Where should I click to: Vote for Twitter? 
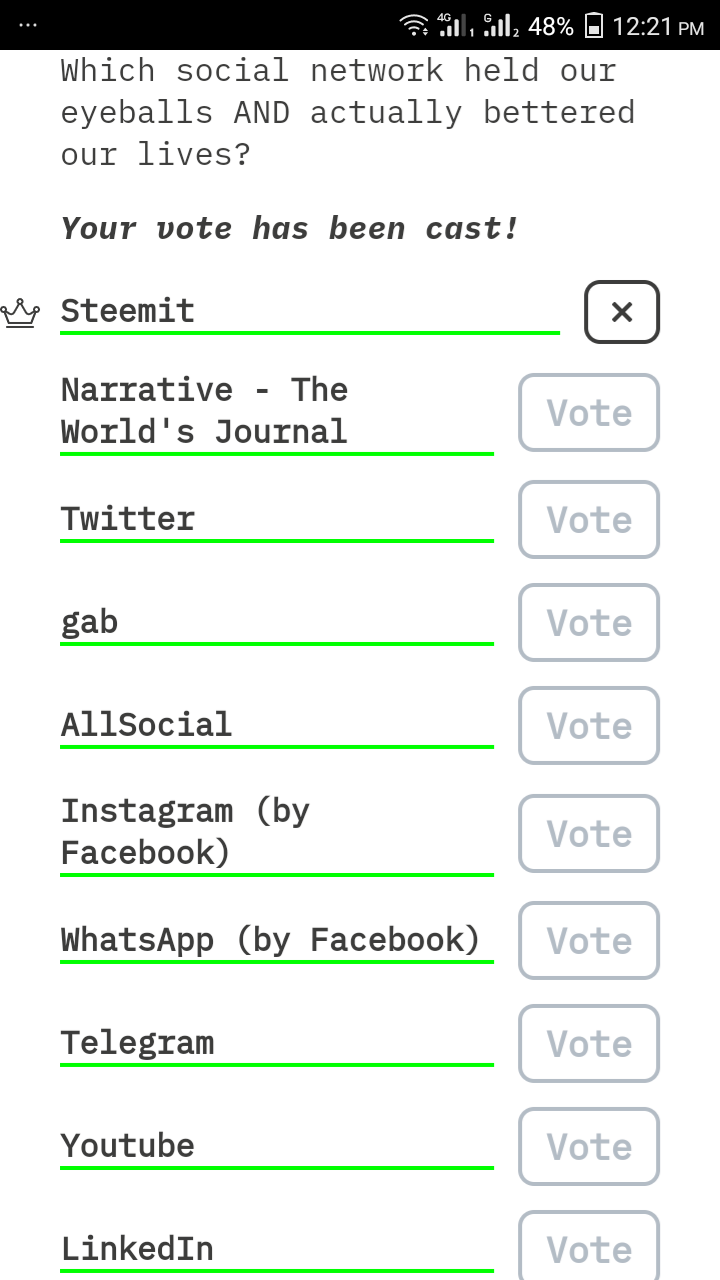pyautogui.click(x=589, y=519)
